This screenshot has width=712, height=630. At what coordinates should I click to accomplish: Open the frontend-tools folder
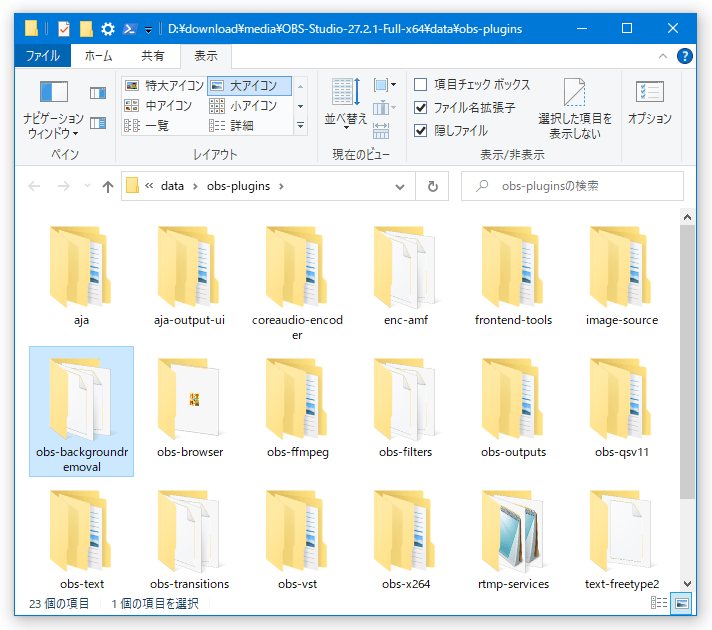pos(514,276)
